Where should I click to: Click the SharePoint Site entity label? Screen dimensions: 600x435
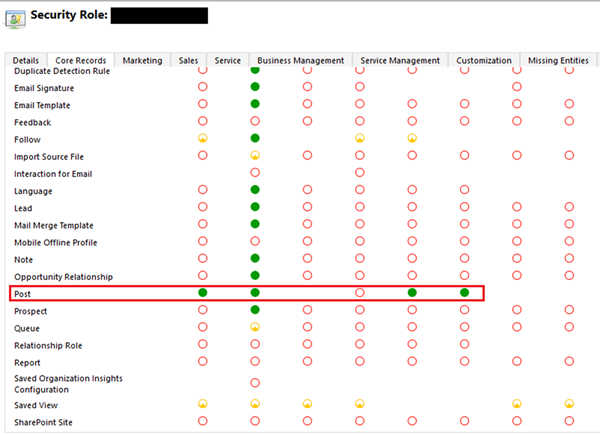pyautogui.click(x=42, y=422)
